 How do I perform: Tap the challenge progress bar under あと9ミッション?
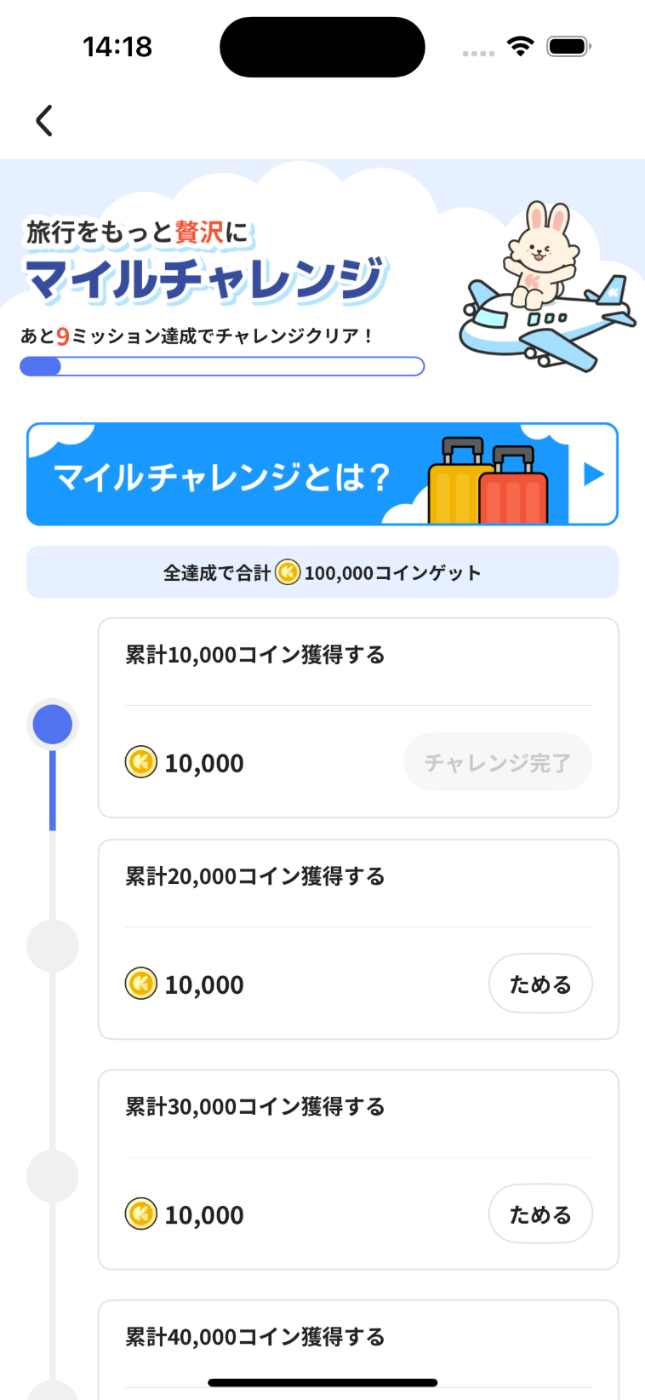pyautogui.click(x=222, y=366)
